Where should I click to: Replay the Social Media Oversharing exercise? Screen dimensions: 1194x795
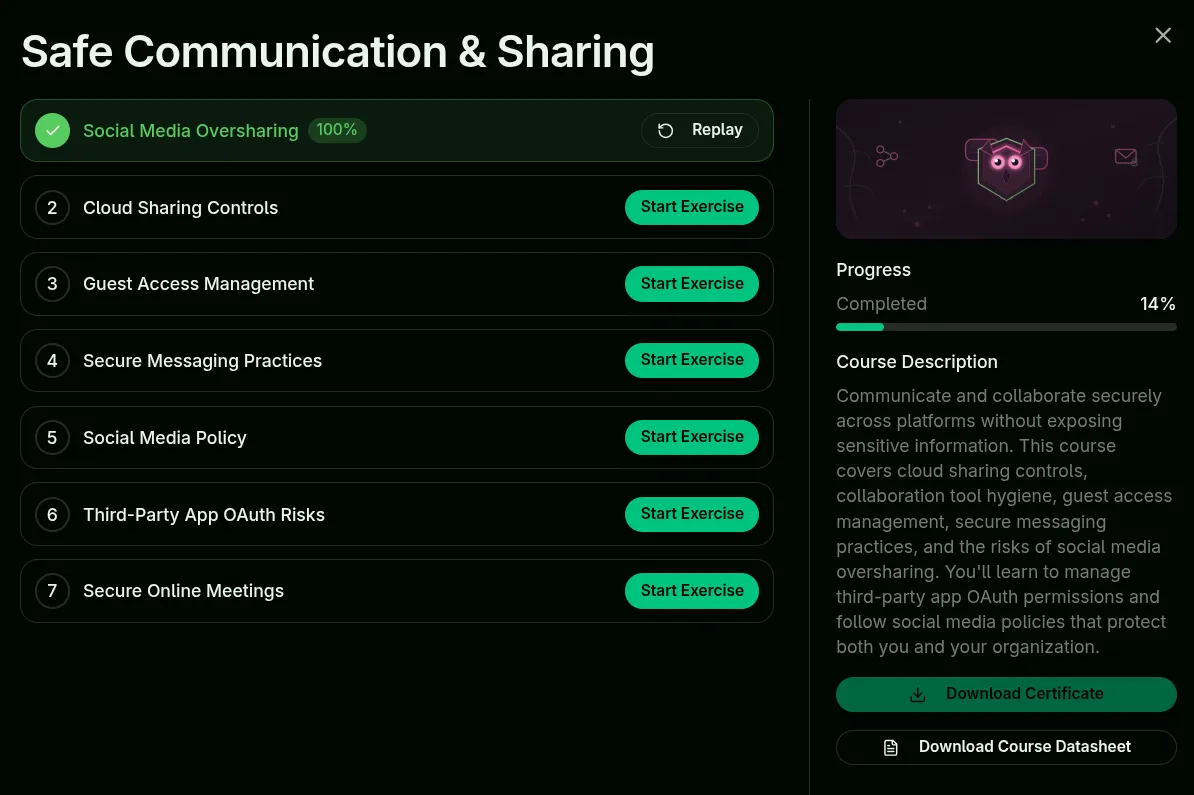pyautogui.click(x=700, y=130)
